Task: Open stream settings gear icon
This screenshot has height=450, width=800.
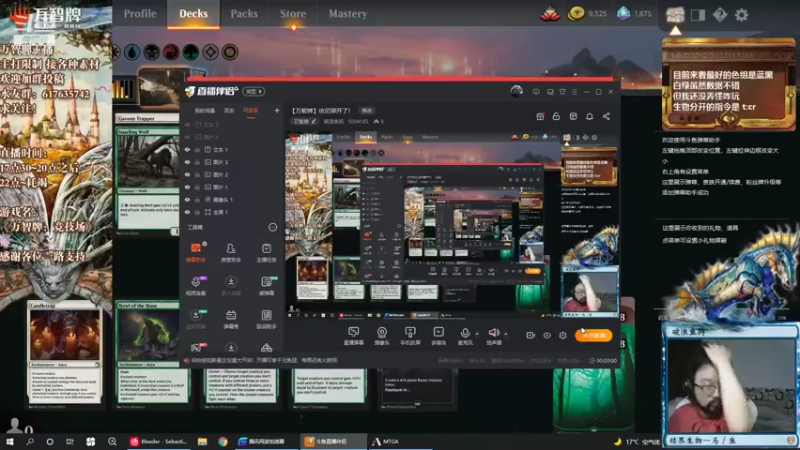Action: click(x=563, y=335)
